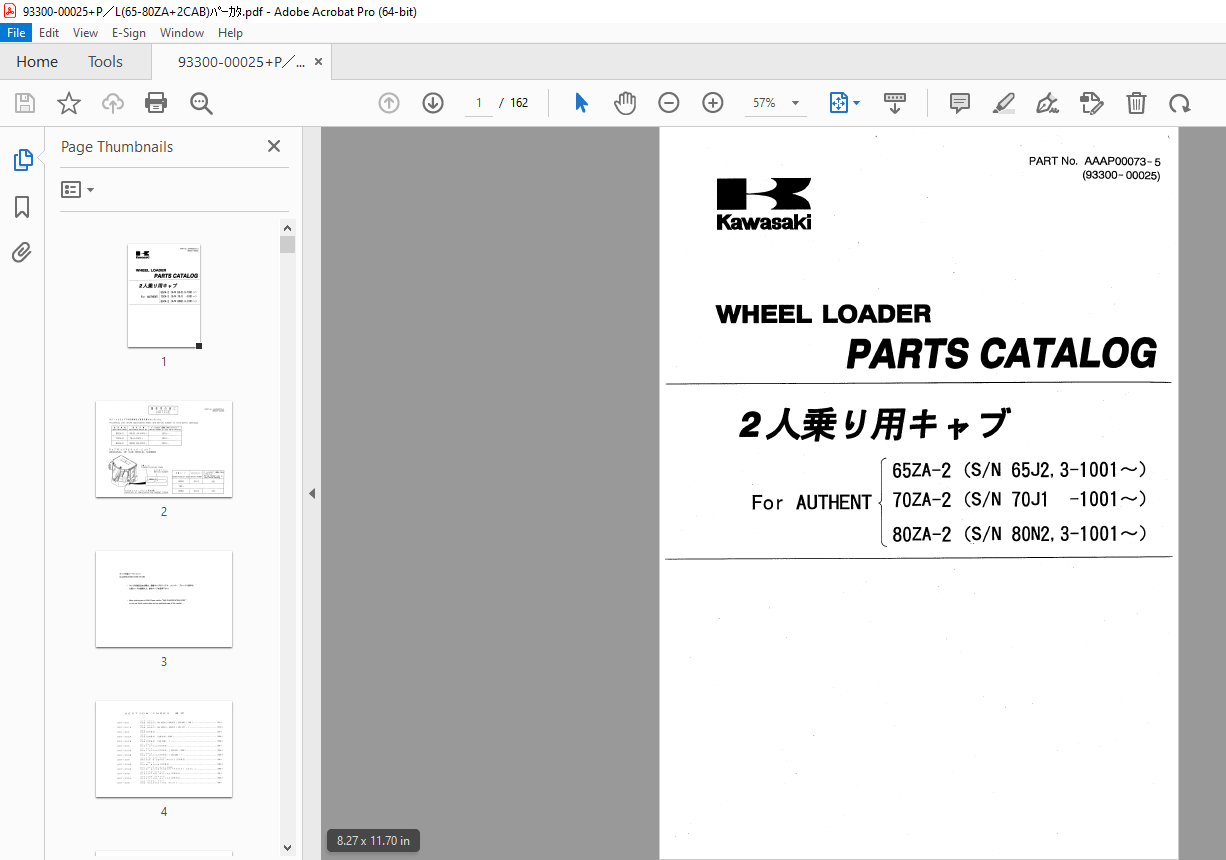Image resolution: width=1226 pixels, height=860 pixels.
Task: Click the PARTS CATALOG heading text
Action: (x=1001, y=354)
